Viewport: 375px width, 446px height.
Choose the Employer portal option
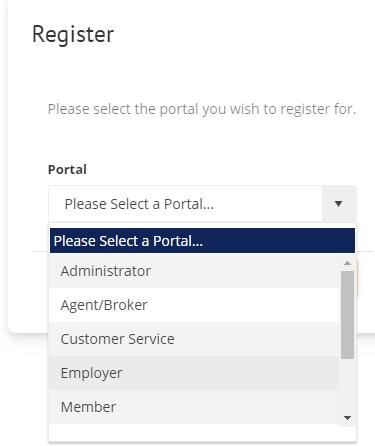[194, 373]
